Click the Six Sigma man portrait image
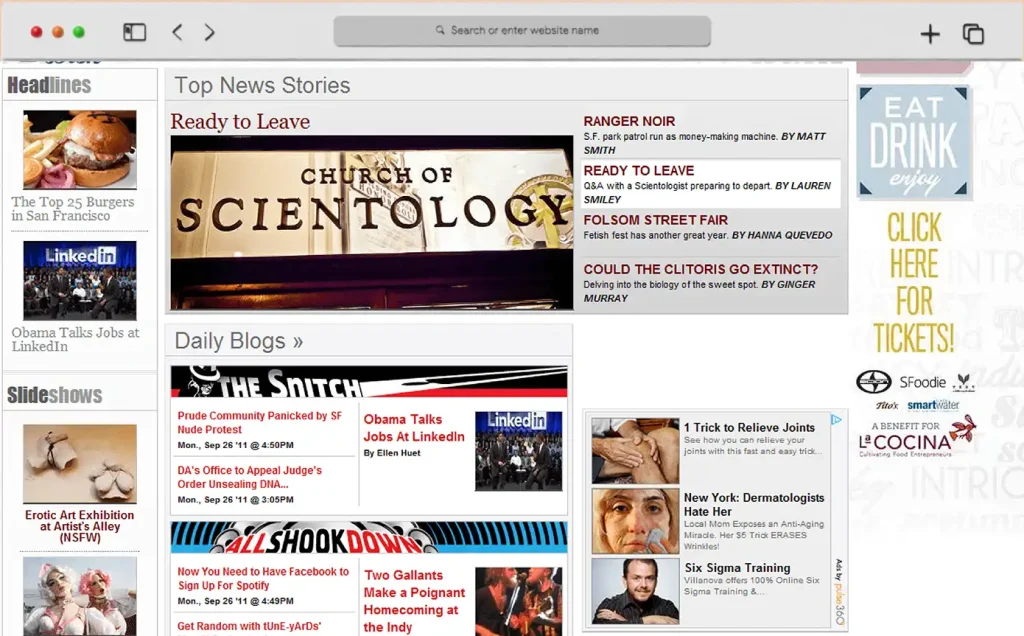 click(635, 591)
